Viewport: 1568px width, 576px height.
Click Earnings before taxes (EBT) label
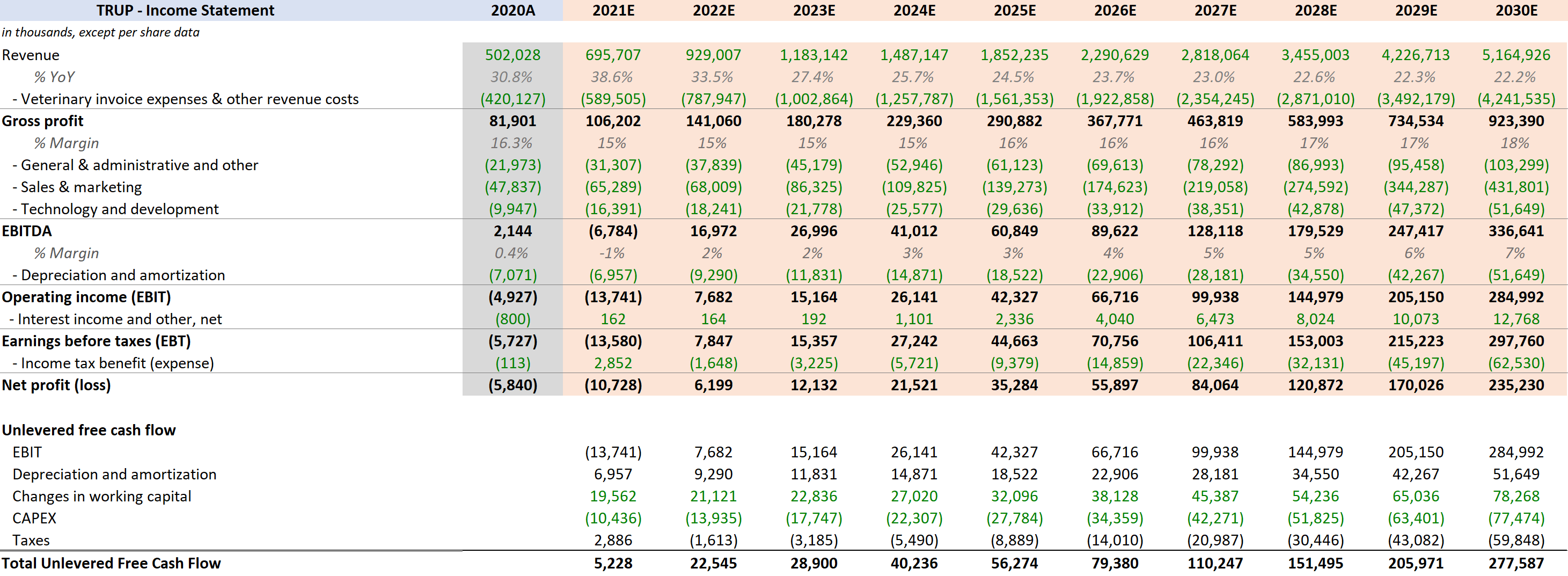pyautogui.click(x=96, y=340)
